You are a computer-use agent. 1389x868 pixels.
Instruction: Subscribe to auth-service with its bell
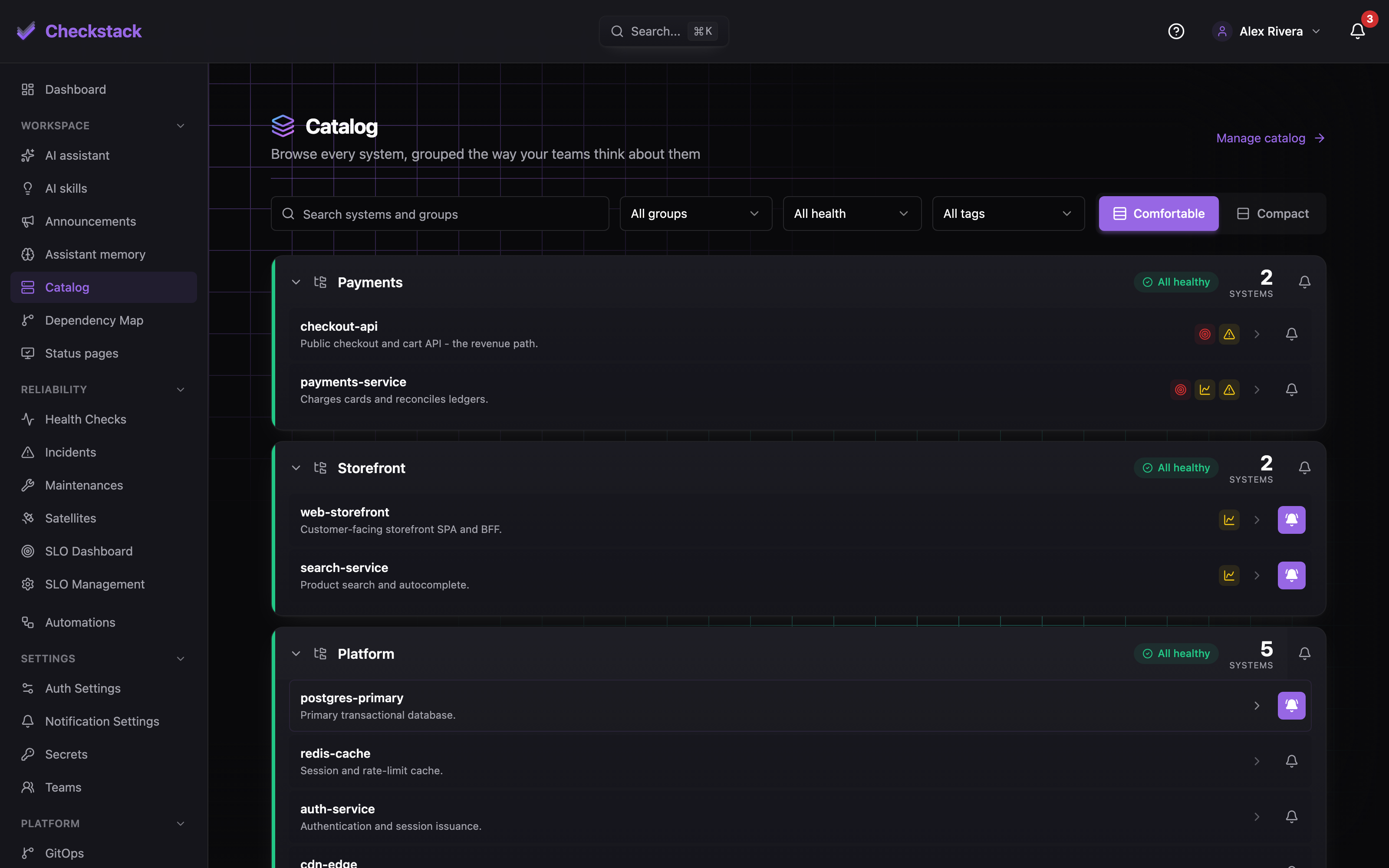(1291, 817)
